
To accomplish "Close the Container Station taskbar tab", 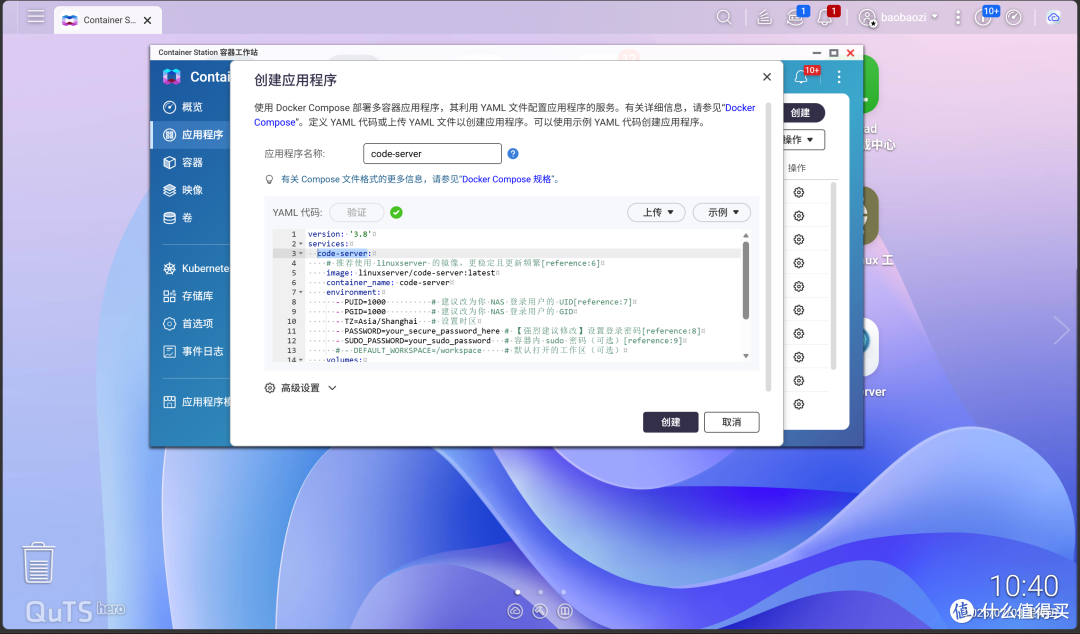I will [x=147, y=21].
